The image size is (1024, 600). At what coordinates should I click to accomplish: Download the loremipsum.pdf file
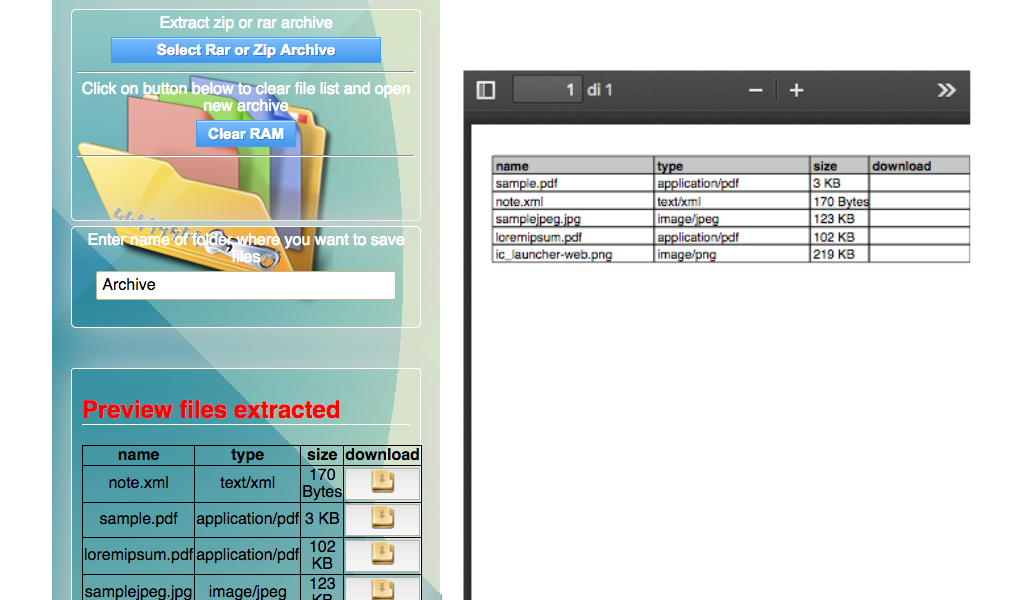(x=381, y=555)
